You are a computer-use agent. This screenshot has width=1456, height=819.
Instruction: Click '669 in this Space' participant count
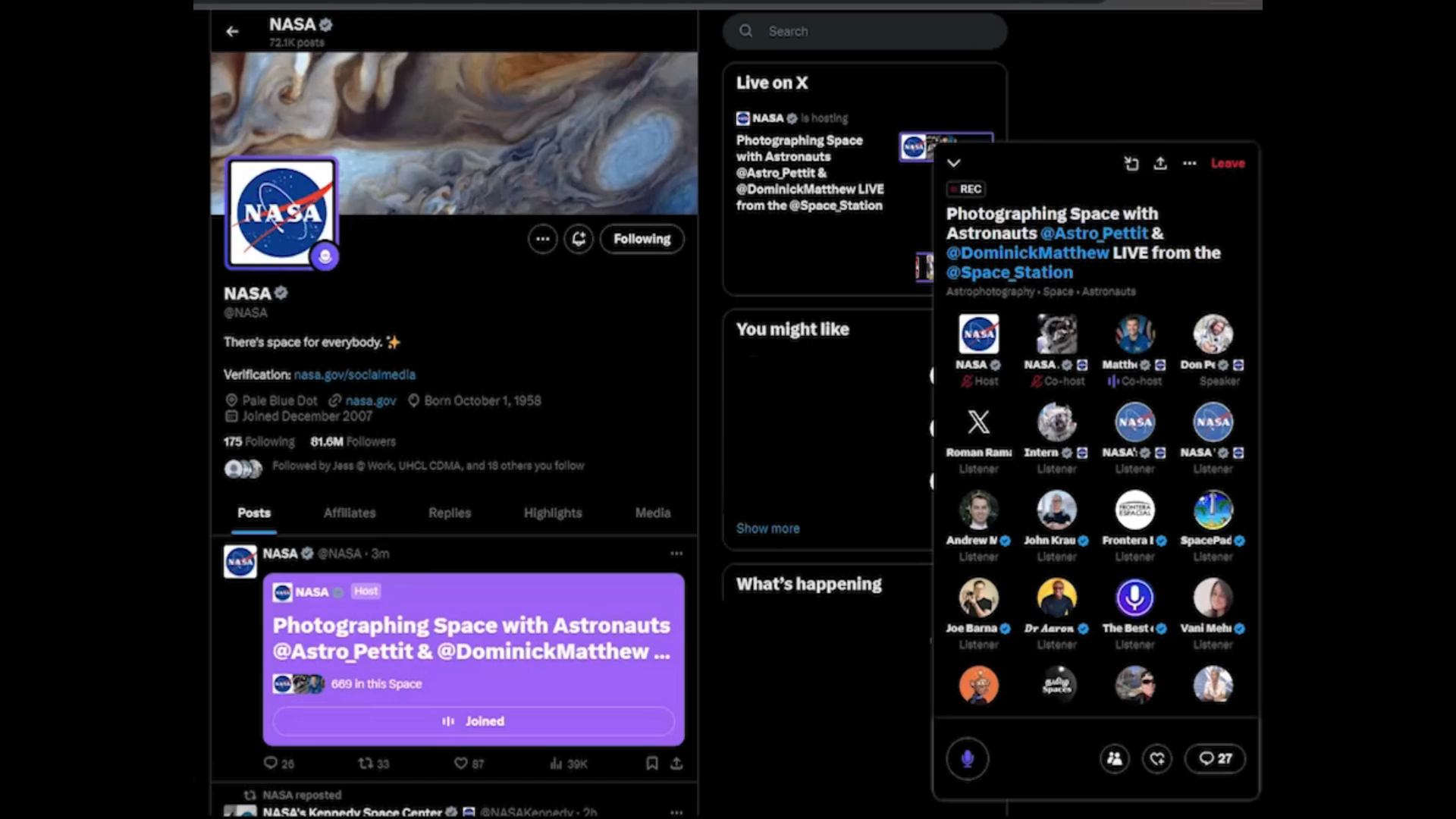[376, 684]
